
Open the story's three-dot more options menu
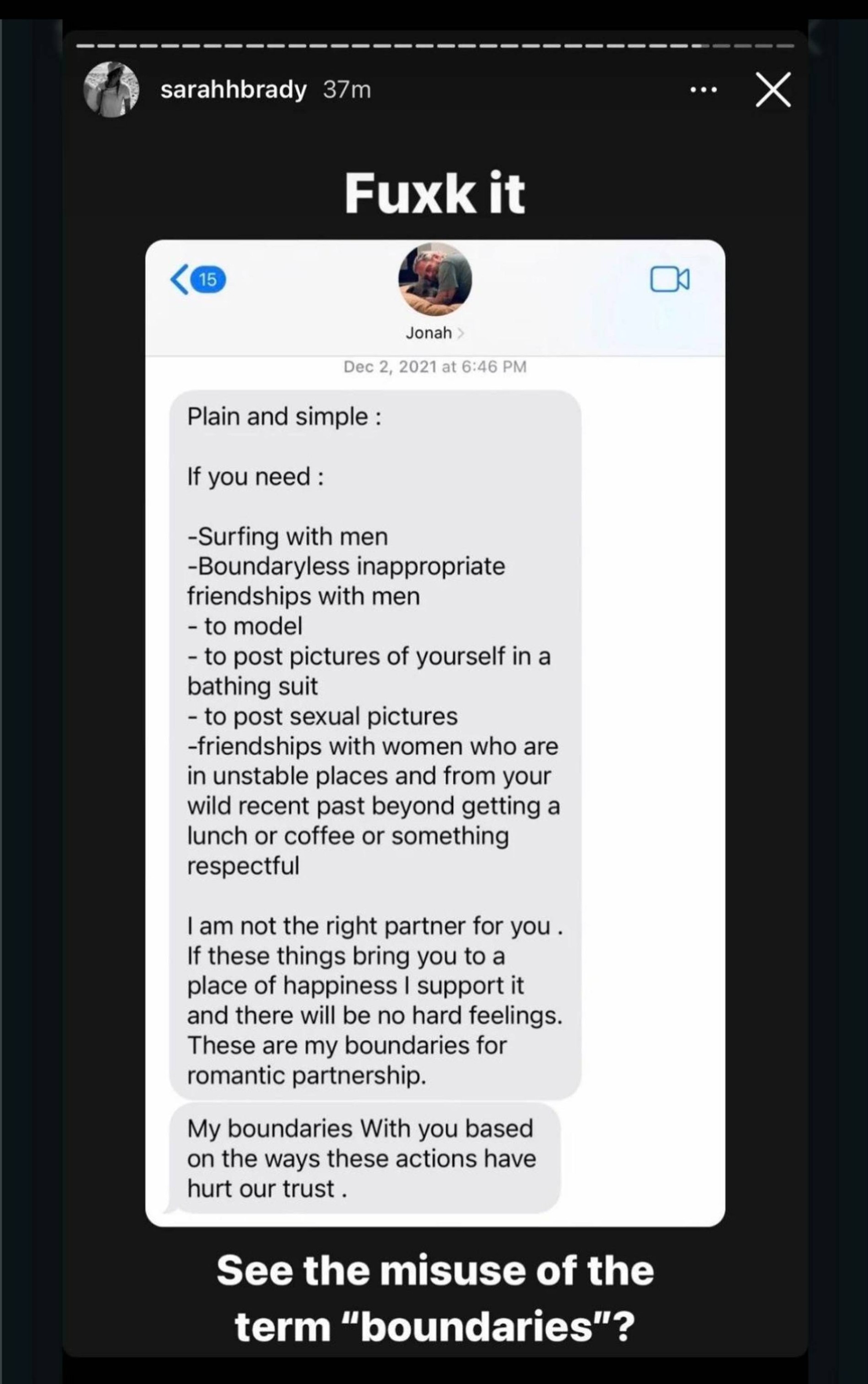pyautogui.click(x=703, y=90)
